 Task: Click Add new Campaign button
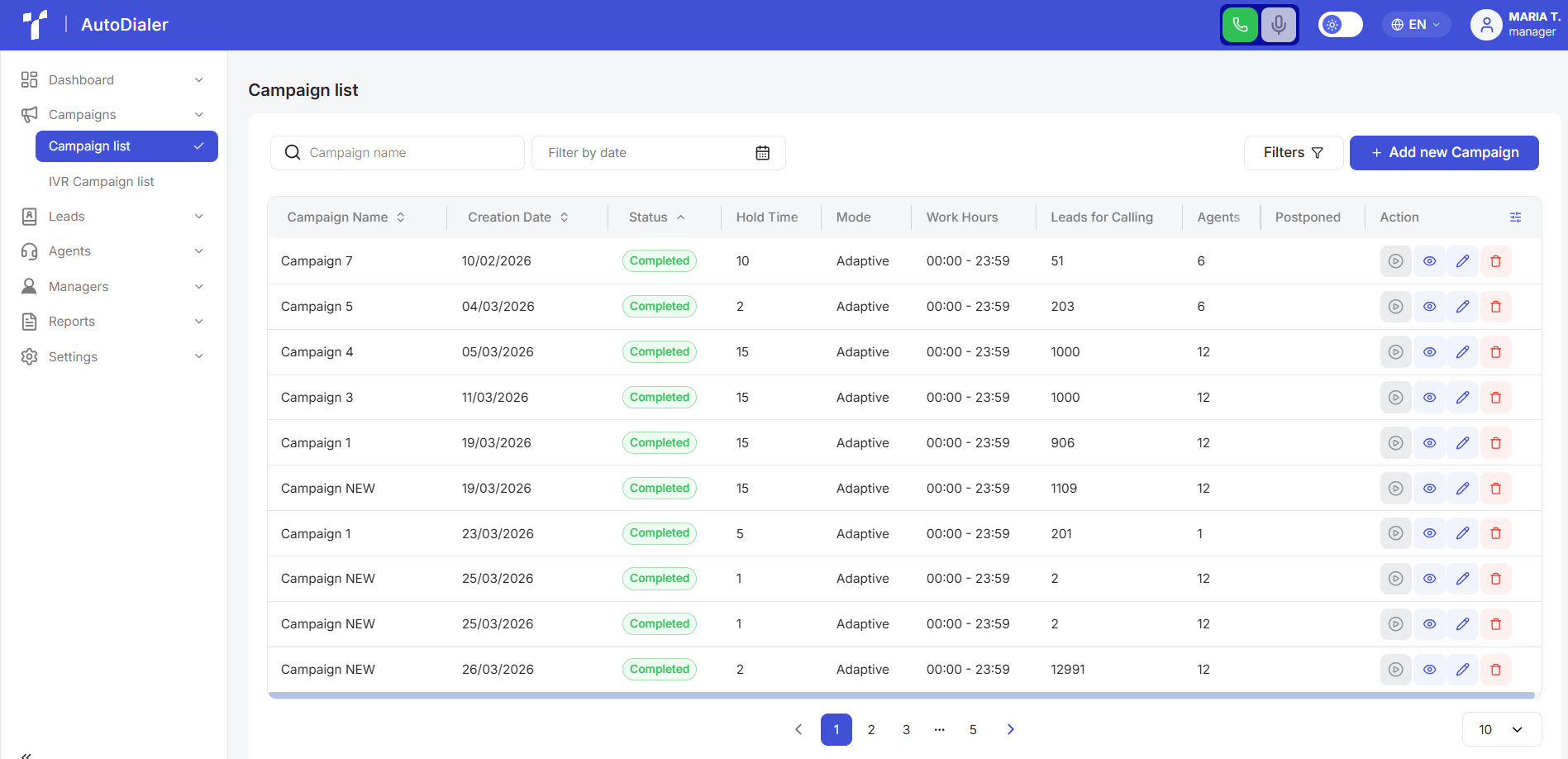point(1444,153)
